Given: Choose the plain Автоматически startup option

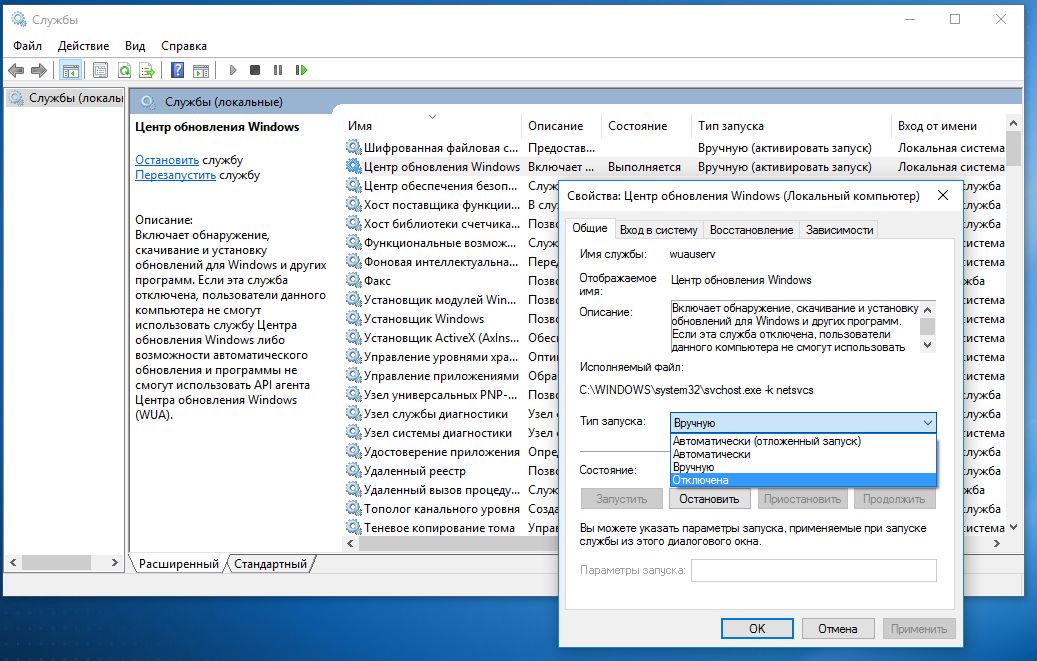Looking at the screenshot, I should [804, 454].
